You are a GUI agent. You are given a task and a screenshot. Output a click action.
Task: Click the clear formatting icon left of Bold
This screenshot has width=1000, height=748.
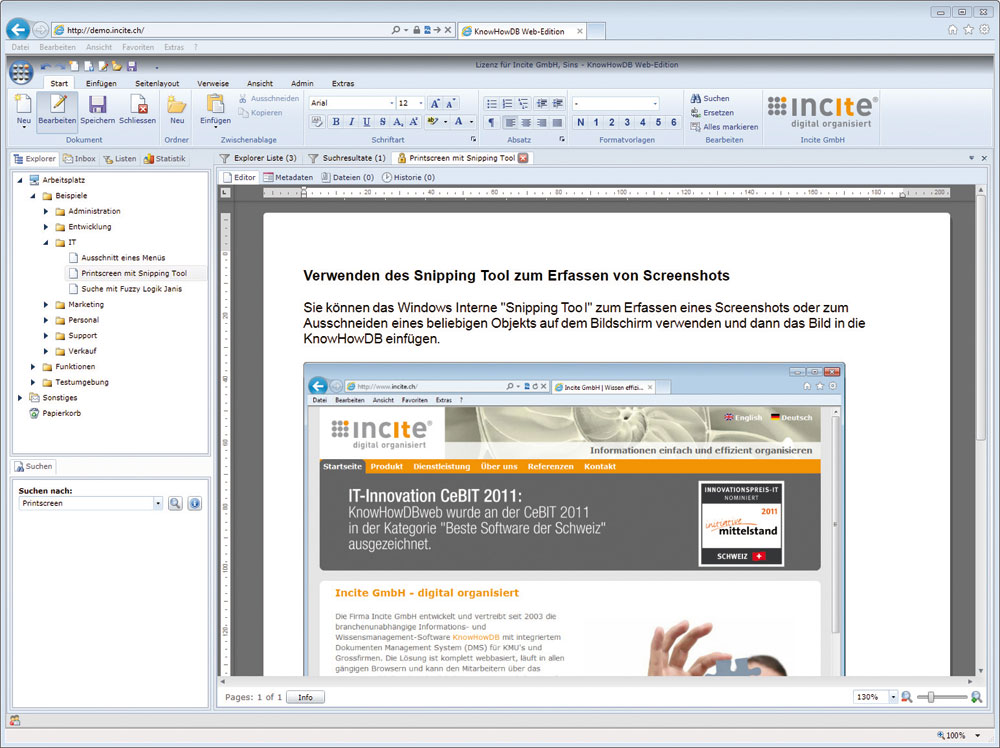click(317, 122)
